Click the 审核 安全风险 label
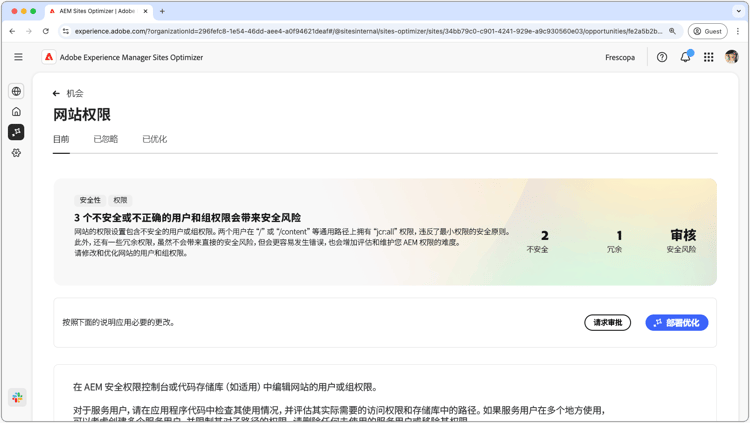750x423 pixels. (x=682, y=241)
